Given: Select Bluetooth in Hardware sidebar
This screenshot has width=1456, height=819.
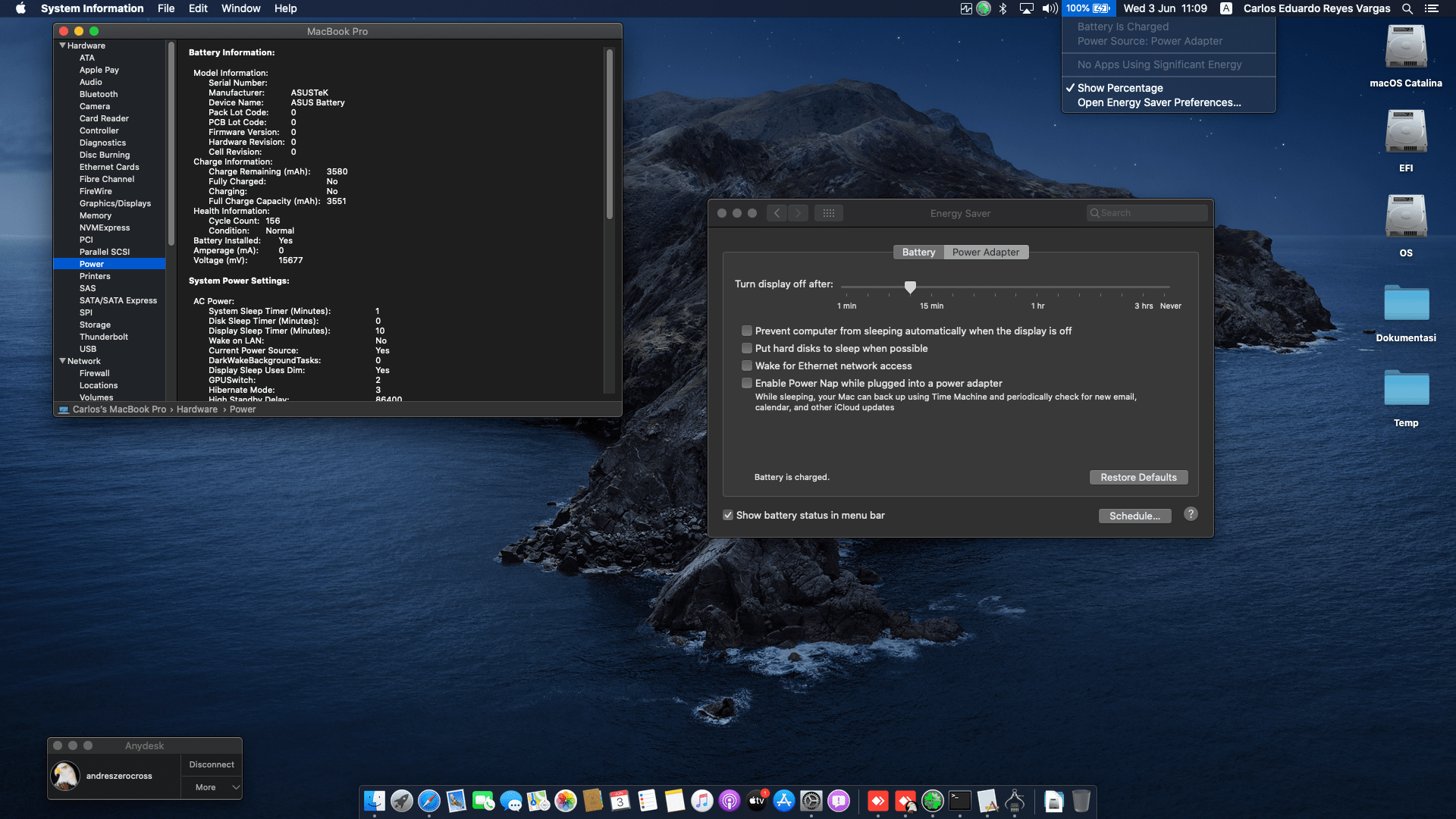Looking at the screenshot, I should (x=99, y=94).
